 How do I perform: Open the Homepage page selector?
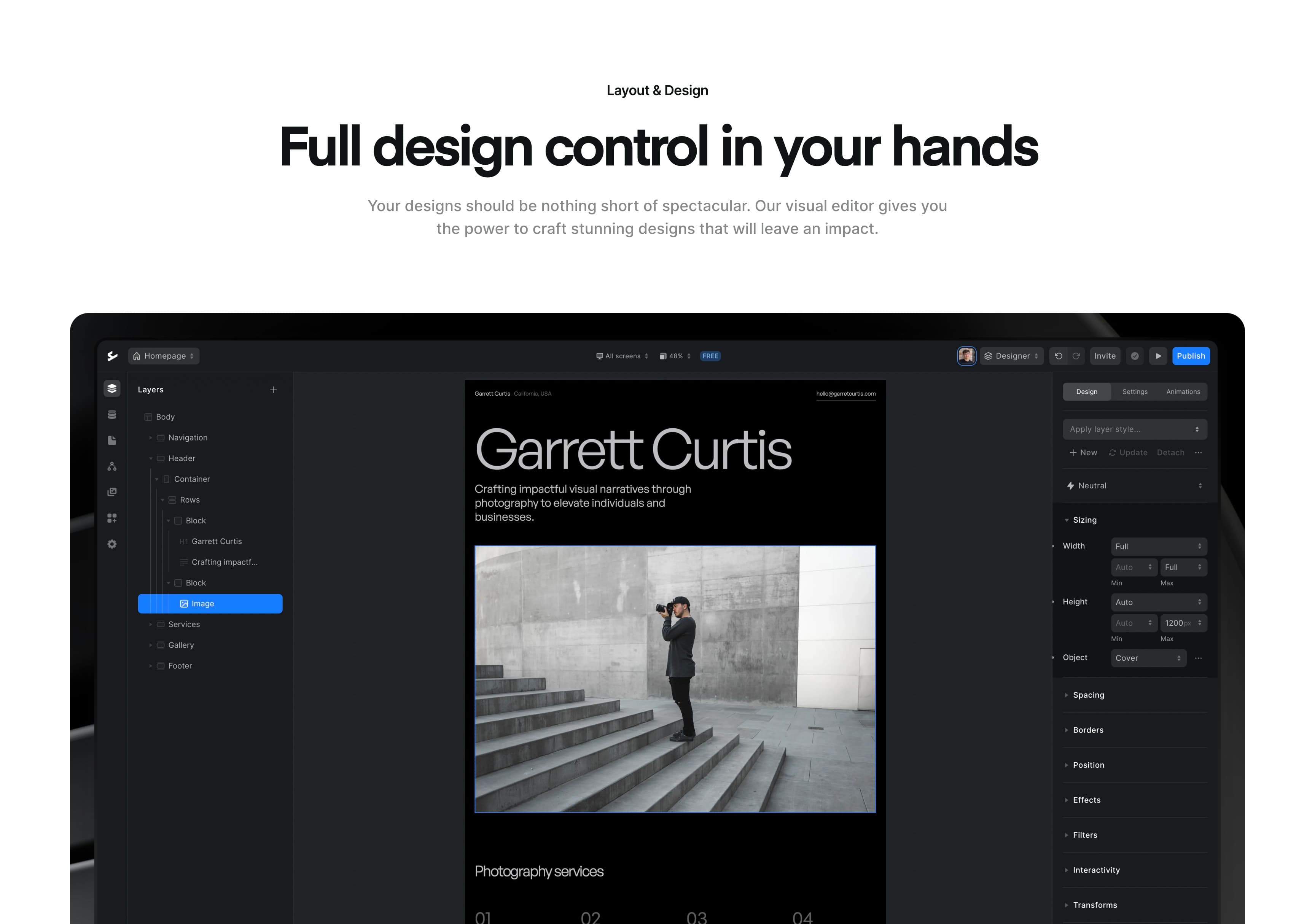(164, 356)
